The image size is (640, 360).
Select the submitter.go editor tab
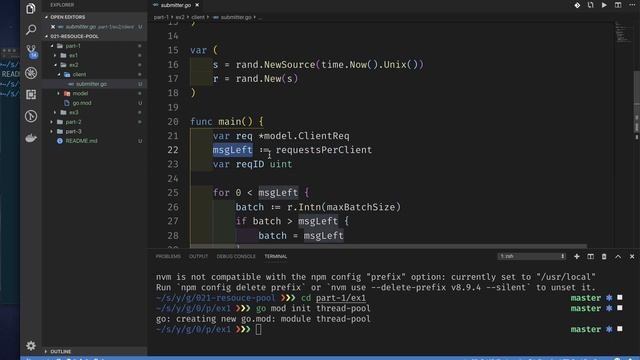click(x=176, y=5)
